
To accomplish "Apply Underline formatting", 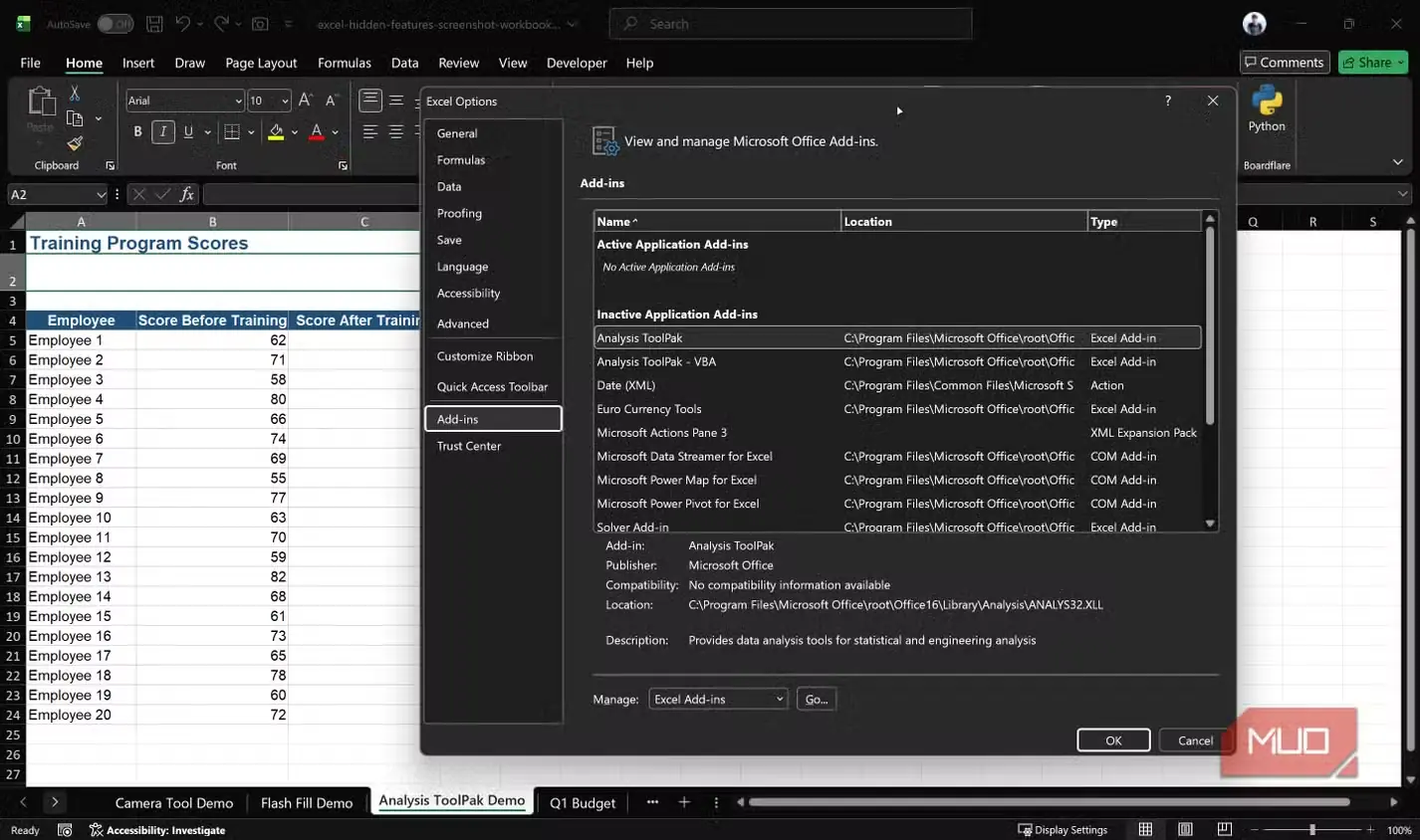I will coord(188,131).
